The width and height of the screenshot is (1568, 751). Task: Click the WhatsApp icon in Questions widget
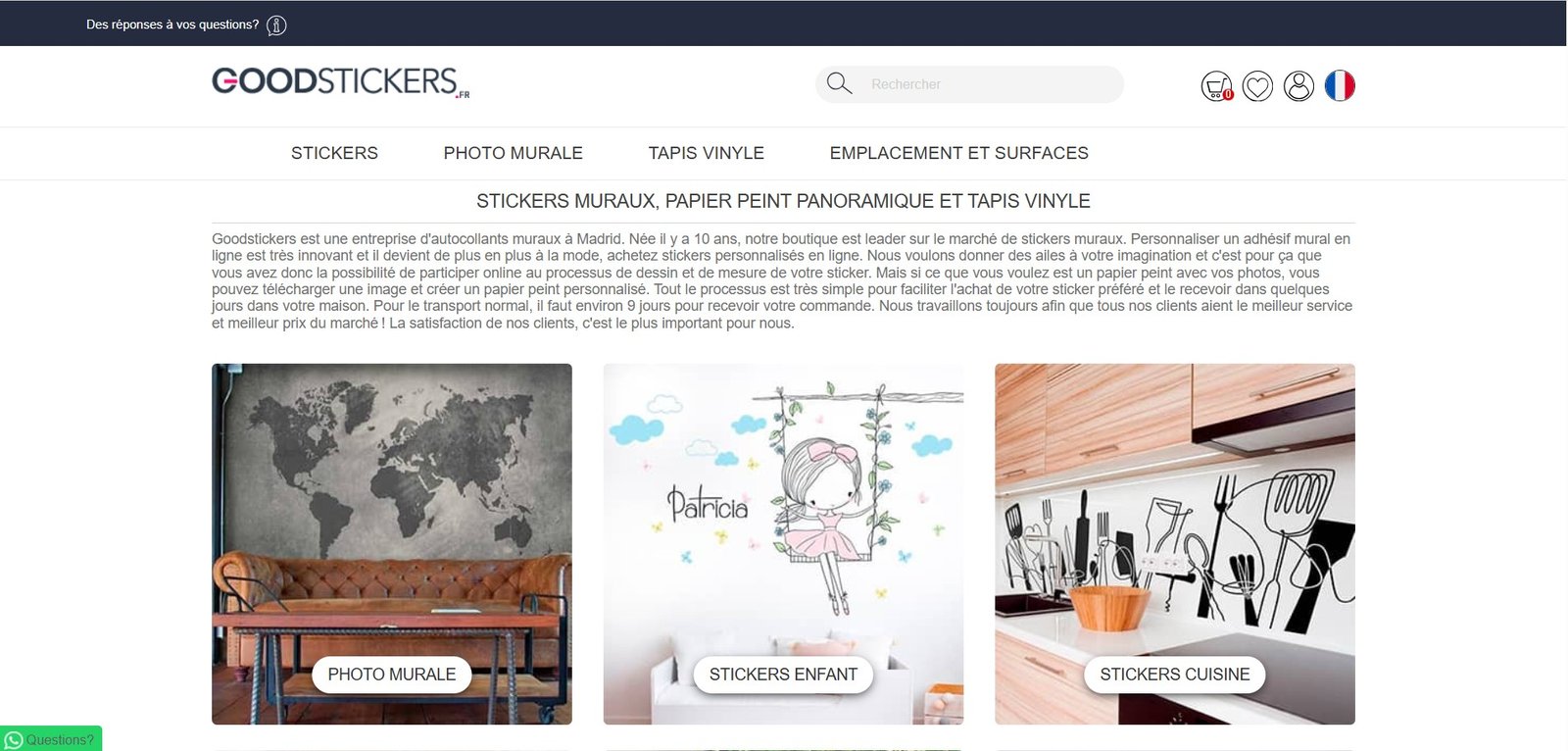coord(14,740)
